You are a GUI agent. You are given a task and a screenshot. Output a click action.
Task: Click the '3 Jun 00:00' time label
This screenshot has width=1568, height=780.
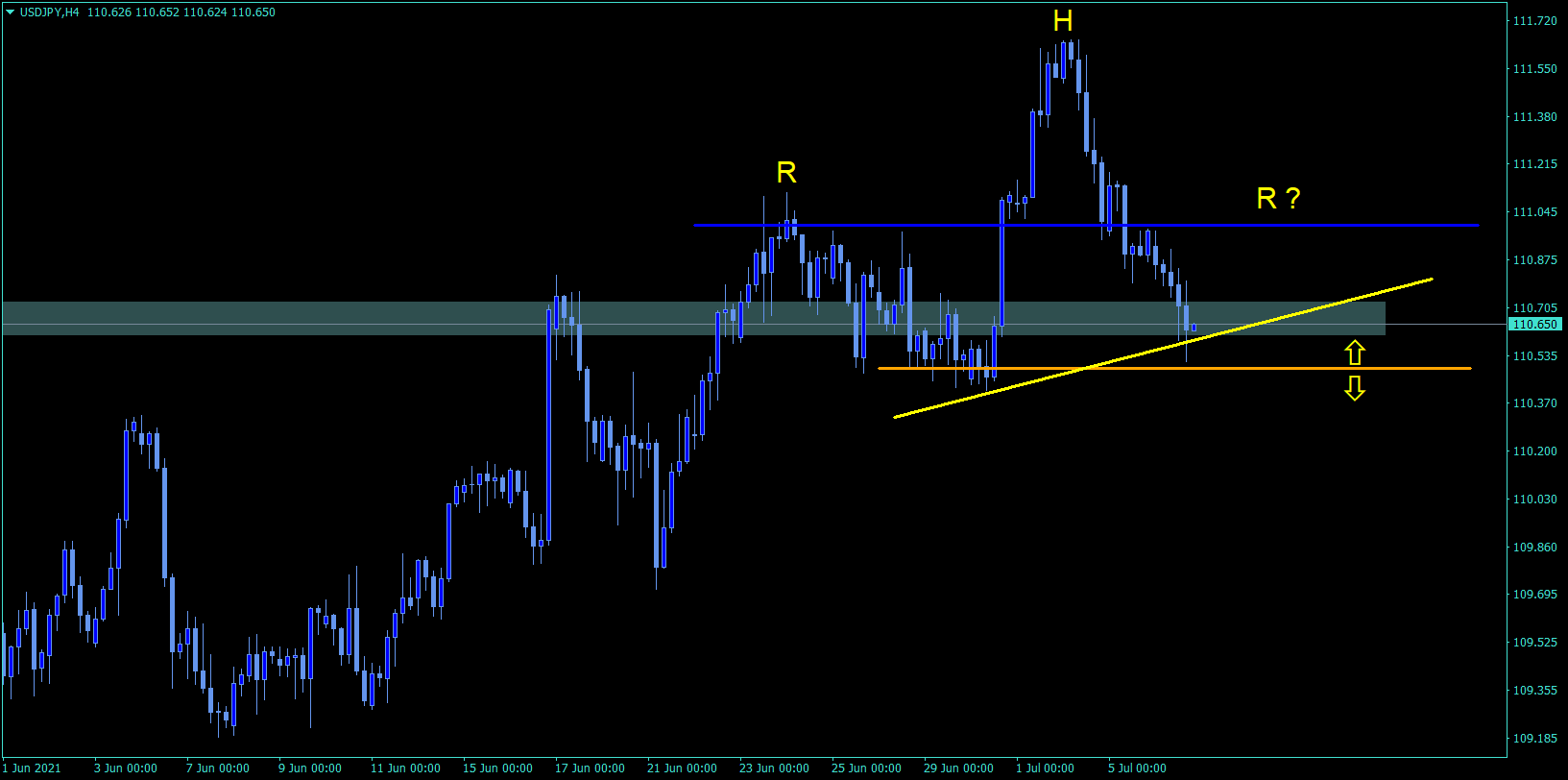[126, 768]
